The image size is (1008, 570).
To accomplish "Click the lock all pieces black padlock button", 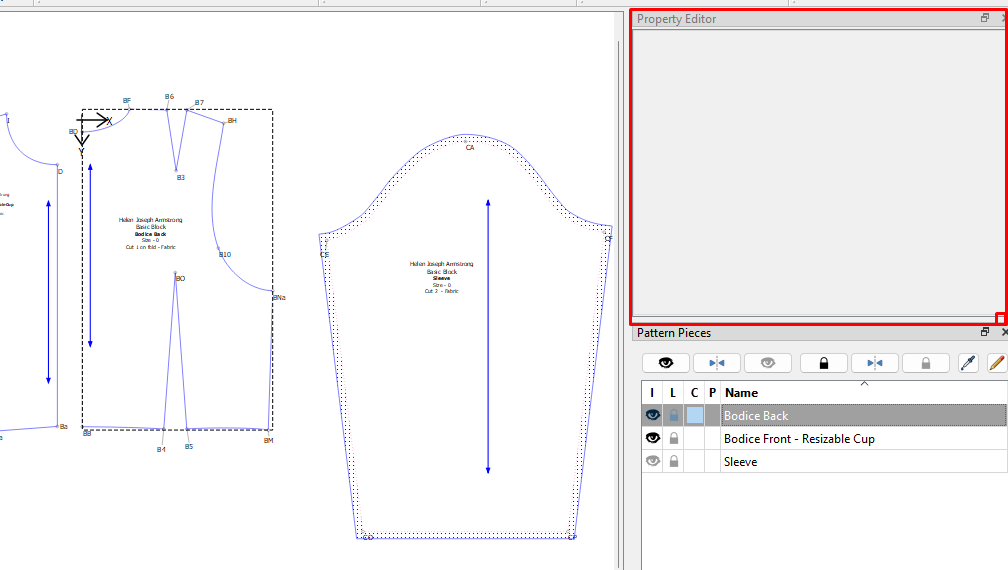I will pyautogui.click(x=823, y=363).
